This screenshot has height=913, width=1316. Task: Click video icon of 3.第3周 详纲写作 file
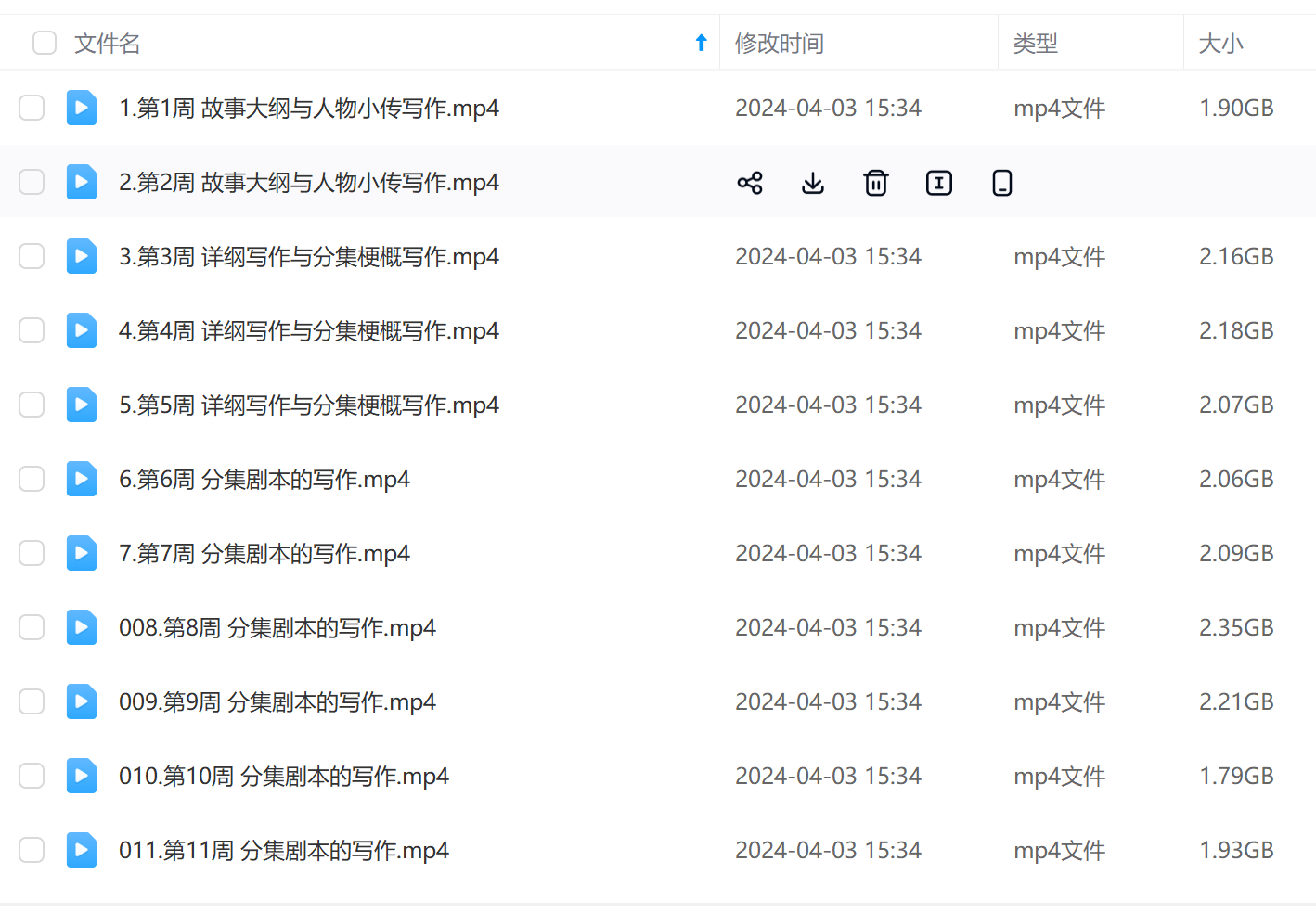coord(82,256)
